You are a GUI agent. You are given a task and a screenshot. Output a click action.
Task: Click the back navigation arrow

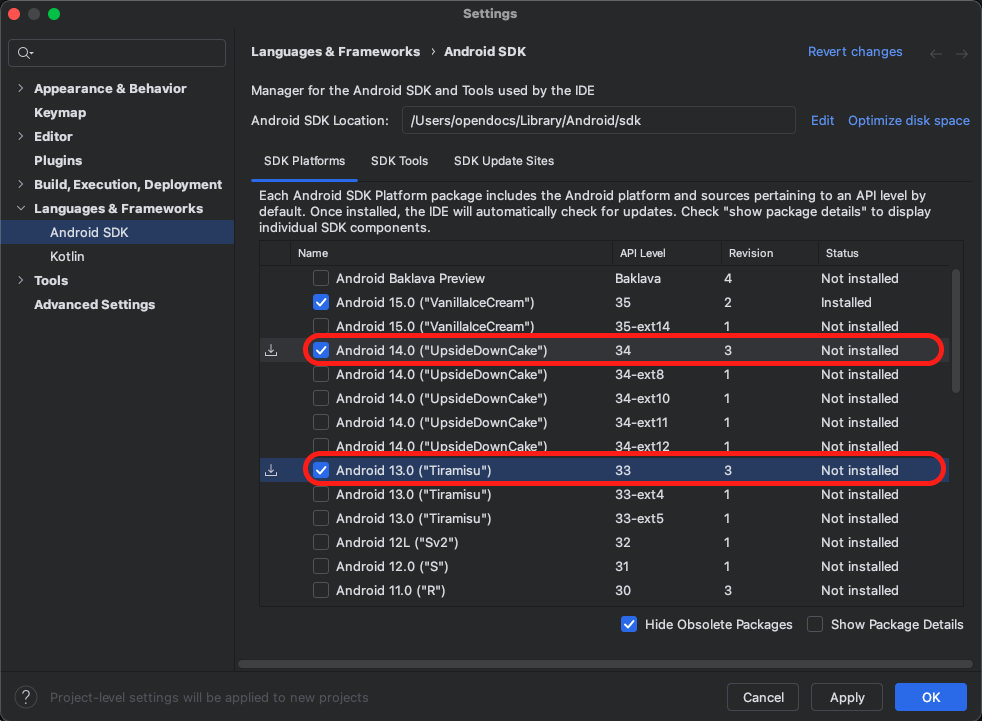pyautogui.click(x=936, y=54)
